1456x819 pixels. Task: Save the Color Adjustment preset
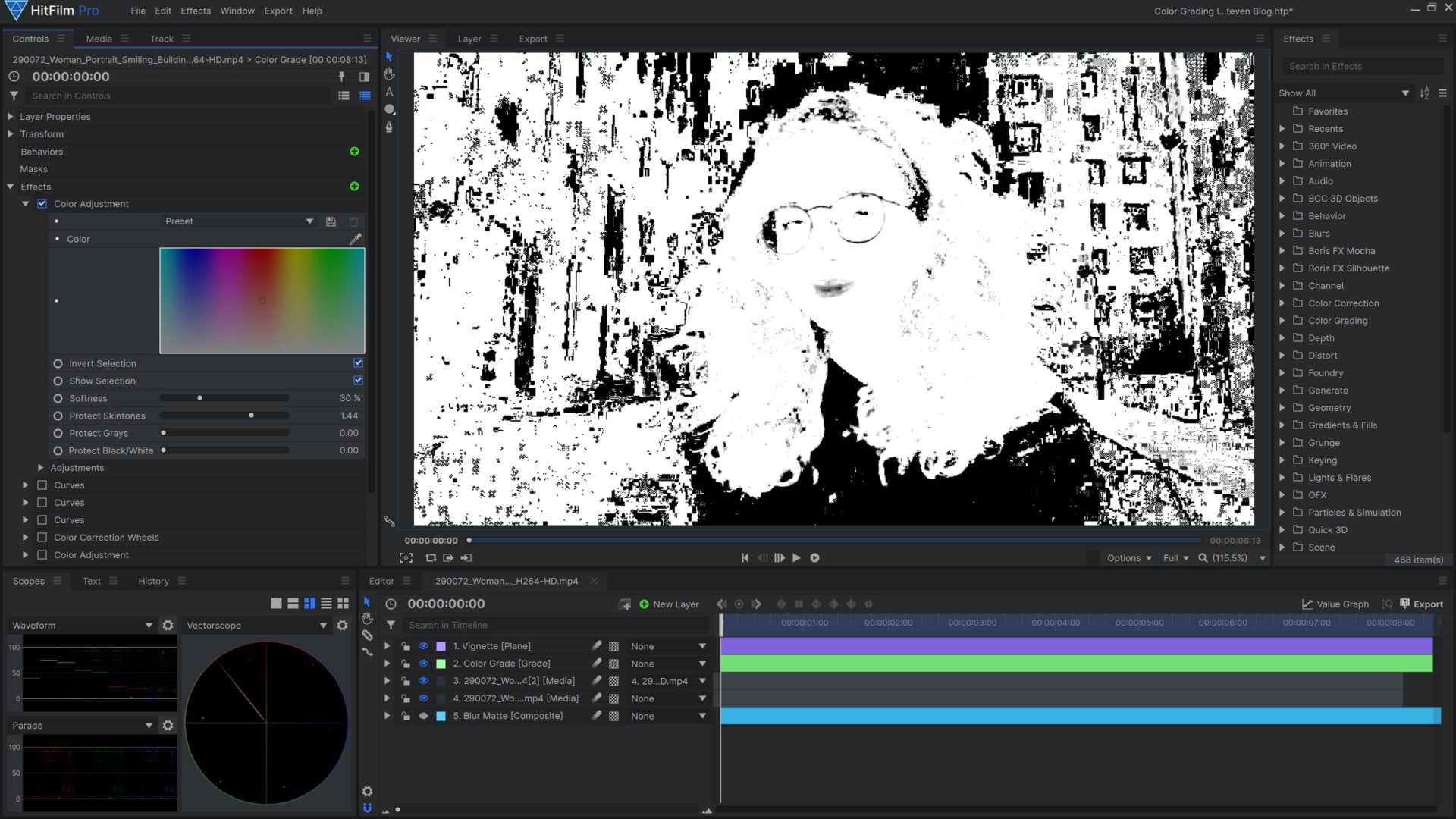tap(331, 221)
